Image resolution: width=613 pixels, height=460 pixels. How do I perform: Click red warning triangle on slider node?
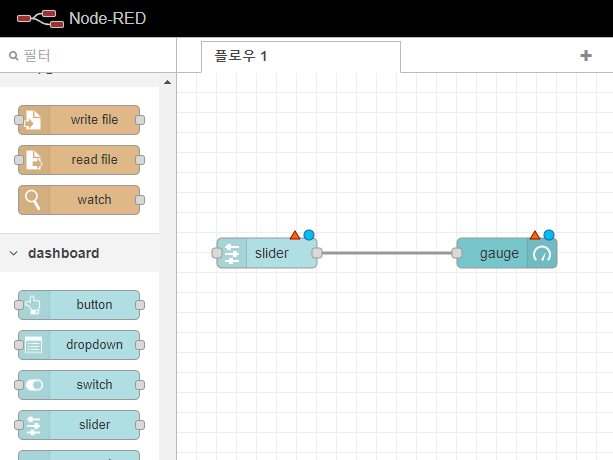(295, 235)
